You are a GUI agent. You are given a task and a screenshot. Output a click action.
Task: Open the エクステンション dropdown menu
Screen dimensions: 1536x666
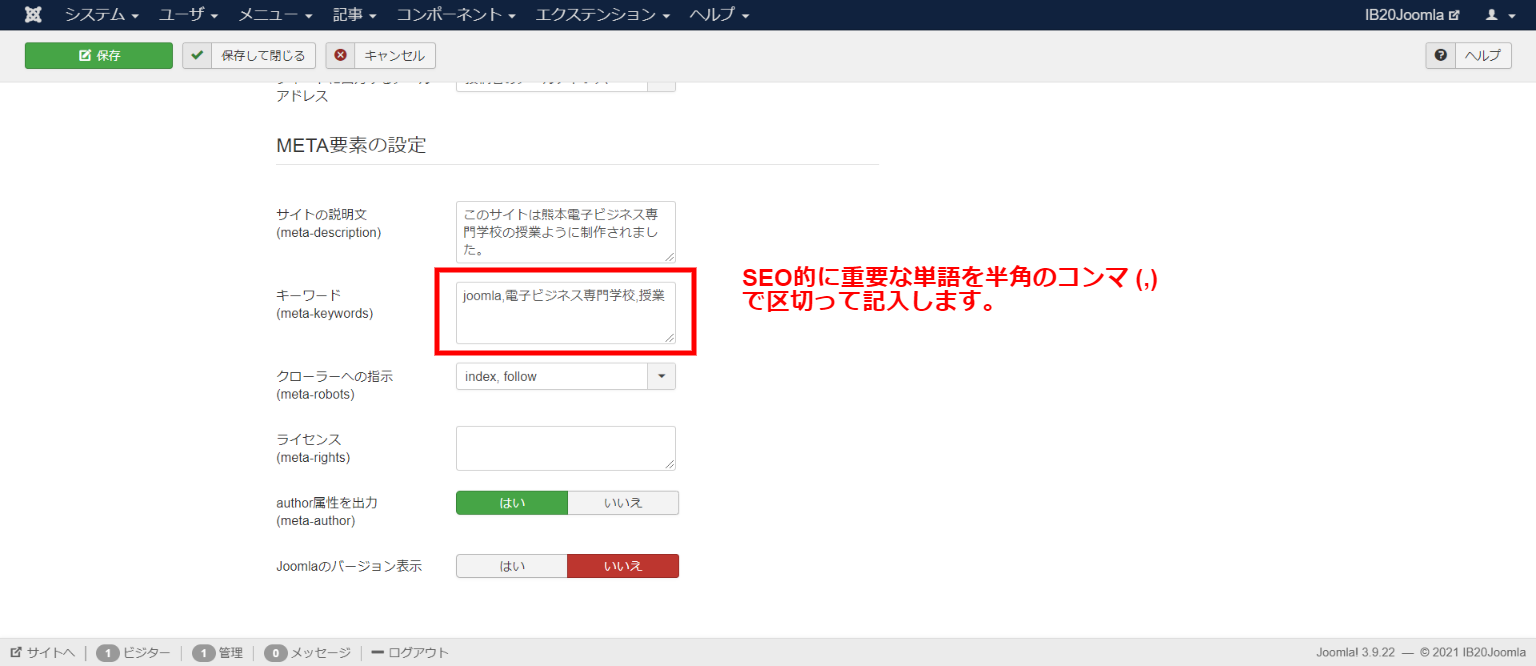tap(603, 15)
